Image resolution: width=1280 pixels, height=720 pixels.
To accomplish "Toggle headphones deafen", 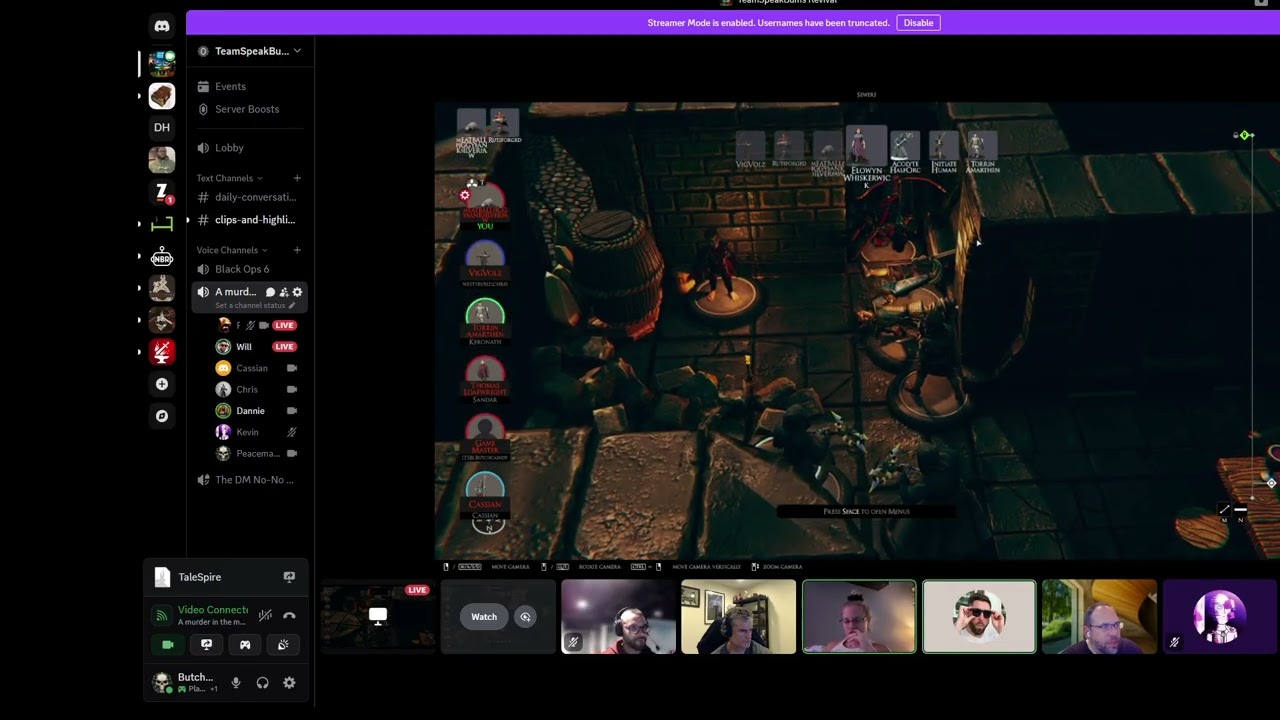I will point(262,683).
